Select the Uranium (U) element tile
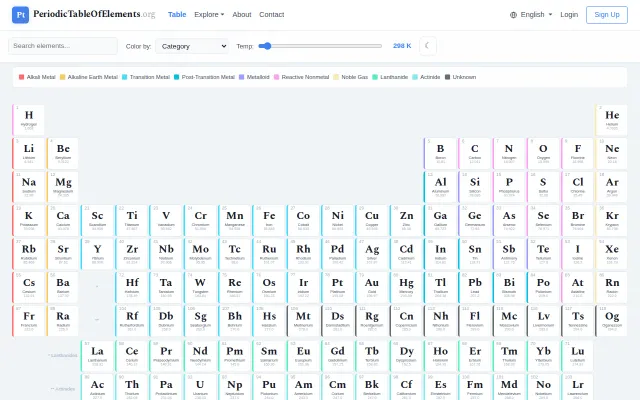This screenshot has width=640, height=400. tap(200, 387)
